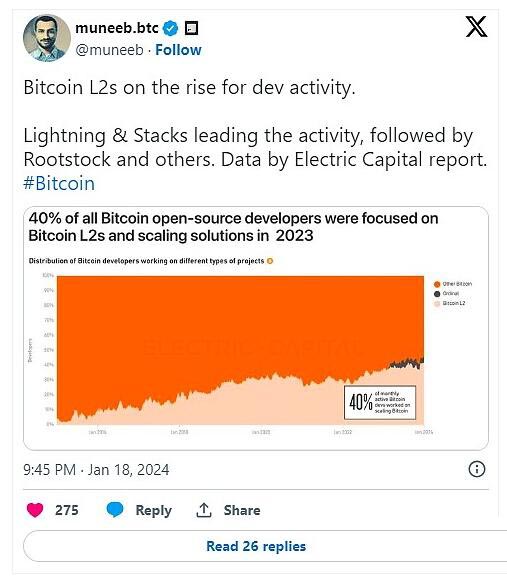Click the Ordinal dark legend swatch
Image resolution: width=507 pixels, height=586 pixels.
(437, 294)
